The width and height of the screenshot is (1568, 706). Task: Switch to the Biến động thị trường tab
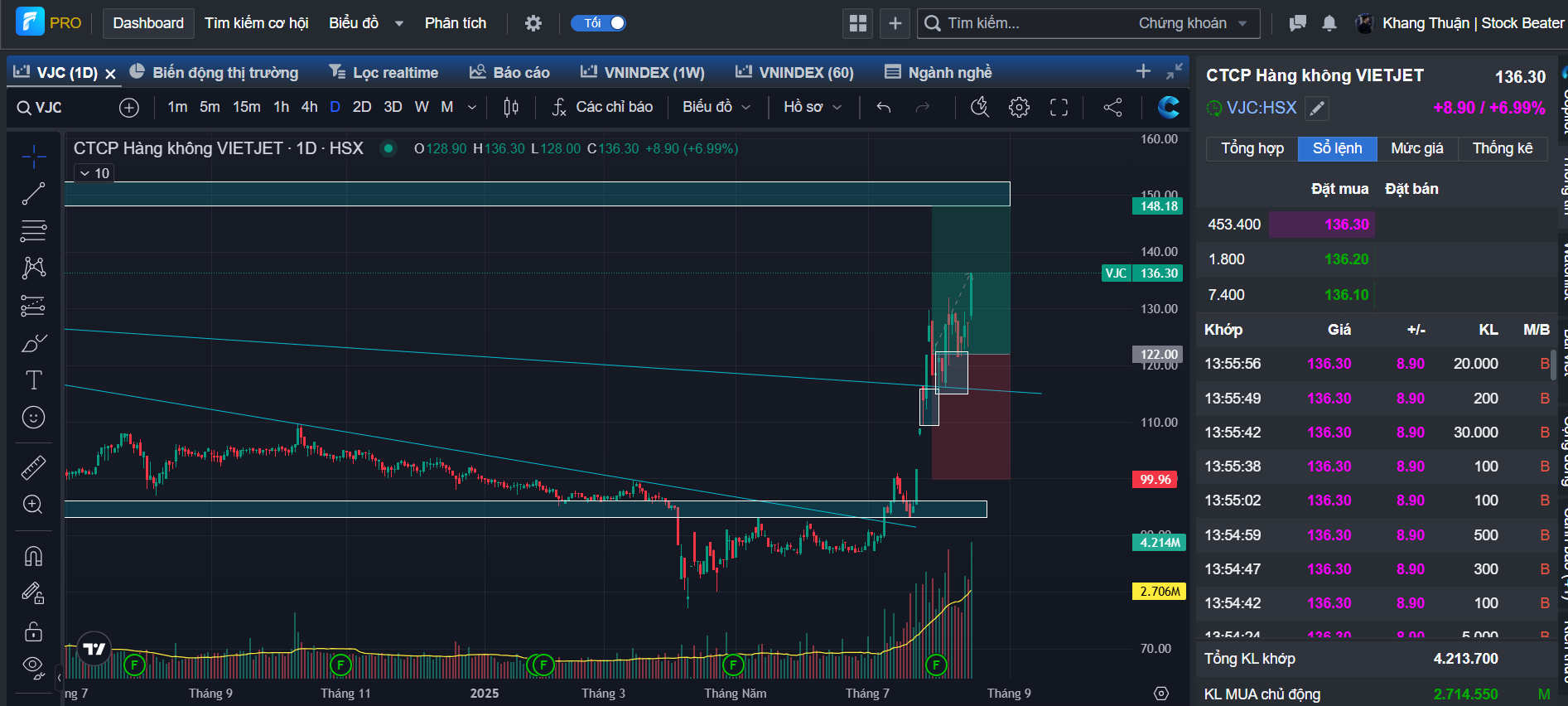coord(214,72)
